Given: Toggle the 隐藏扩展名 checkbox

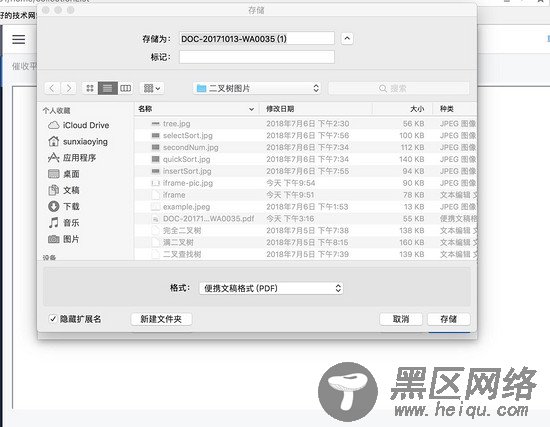Looking at the screenshot, I should (x=53, y=319).
